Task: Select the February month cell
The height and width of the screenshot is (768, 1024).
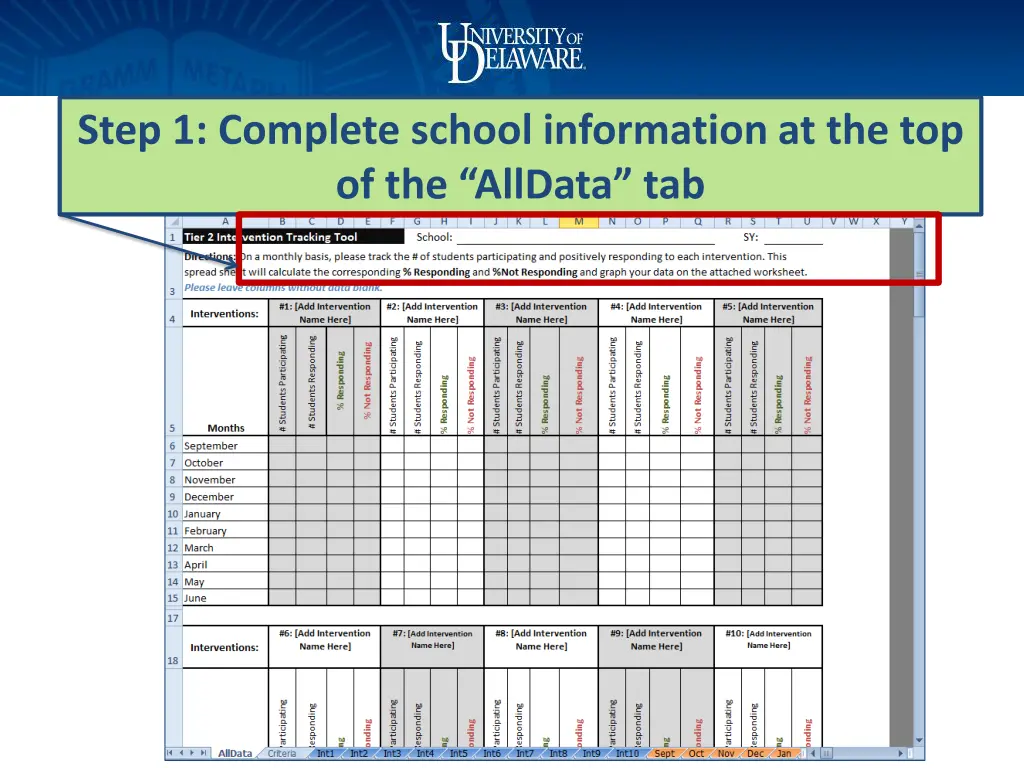Action: (225, 531)
